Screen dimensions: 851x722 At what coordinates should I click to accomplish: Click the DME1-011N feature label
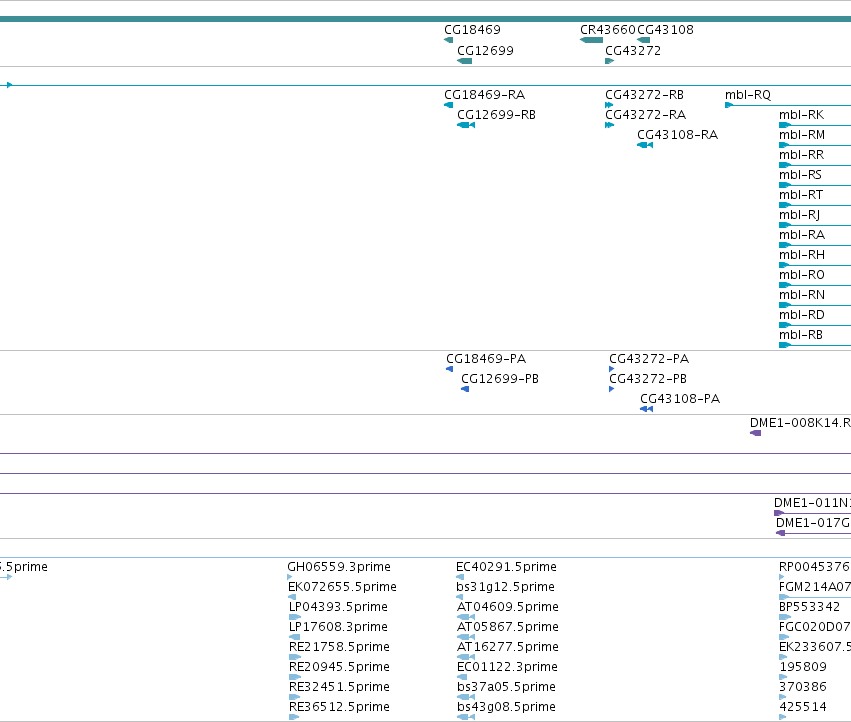pos(812,503)
